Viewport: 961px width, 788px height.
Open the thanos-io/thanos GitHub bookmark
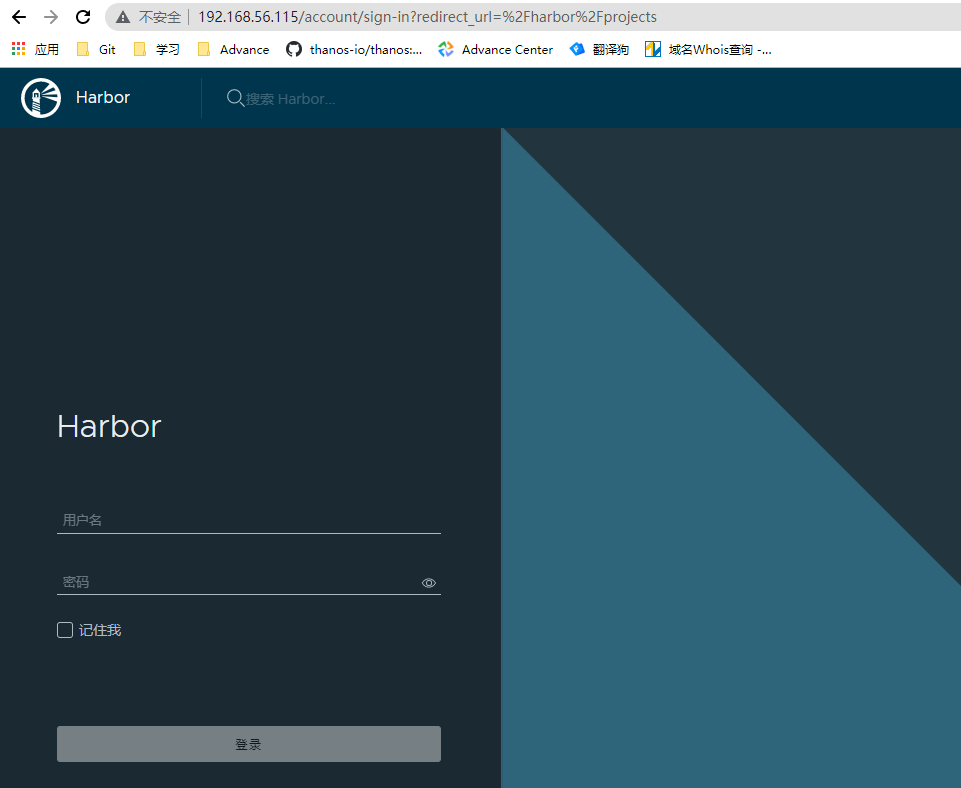[x=354, y=50]
